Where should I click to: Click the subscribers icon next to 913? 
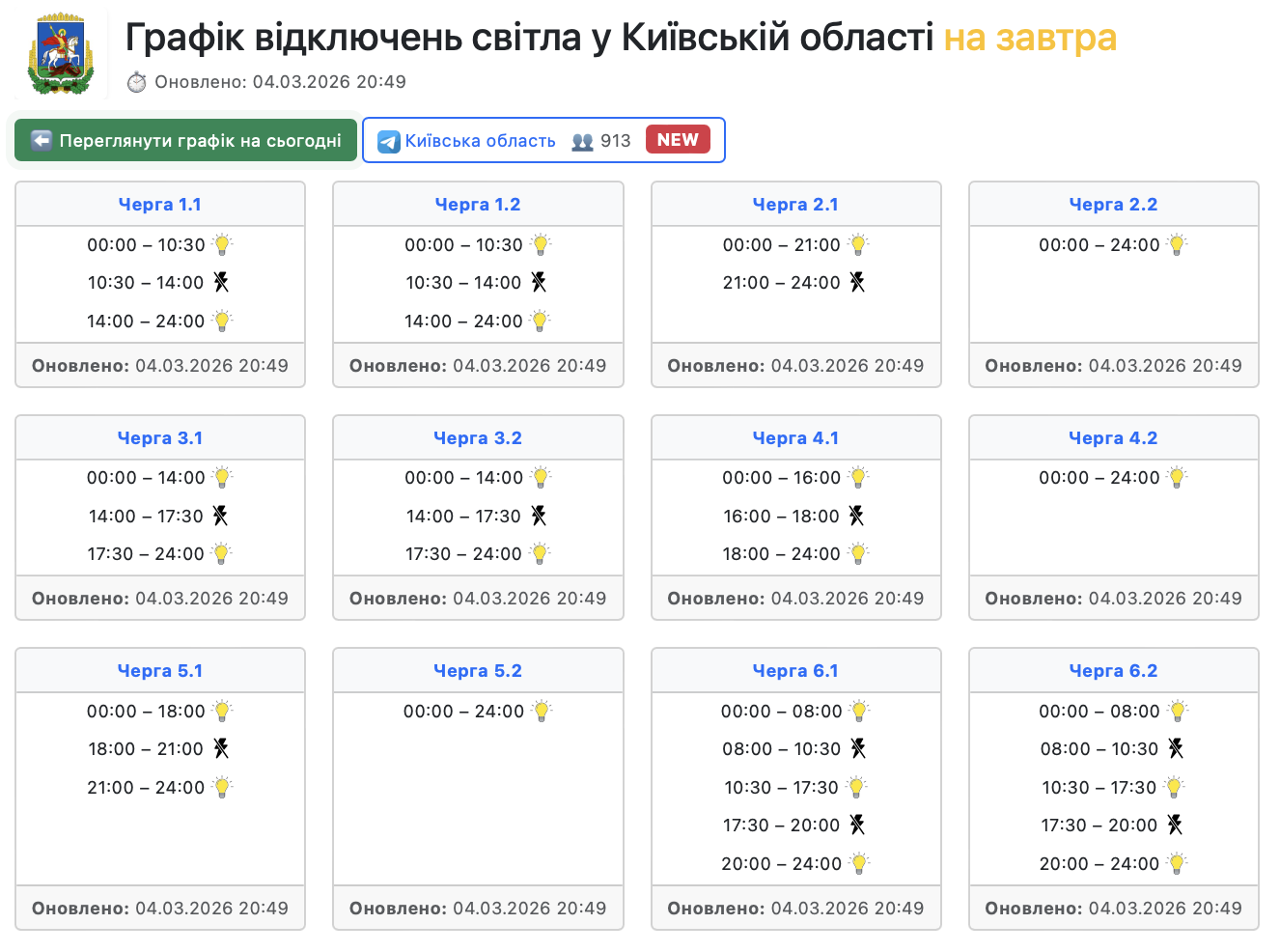tap(582, 141)
